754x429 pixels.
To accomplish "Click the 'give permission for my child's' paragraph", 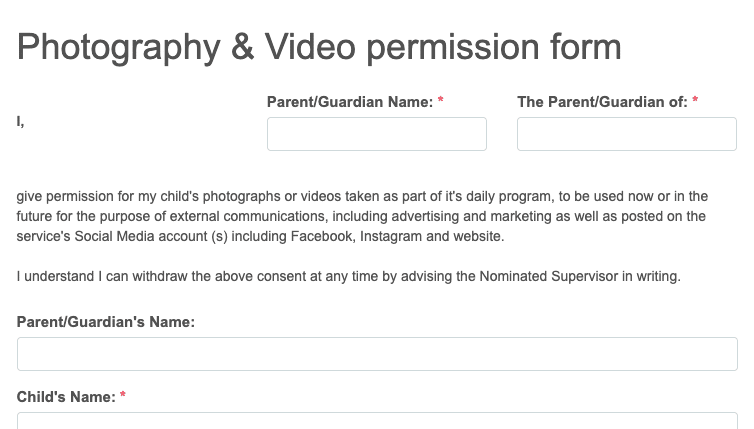I will coord(362,216).
